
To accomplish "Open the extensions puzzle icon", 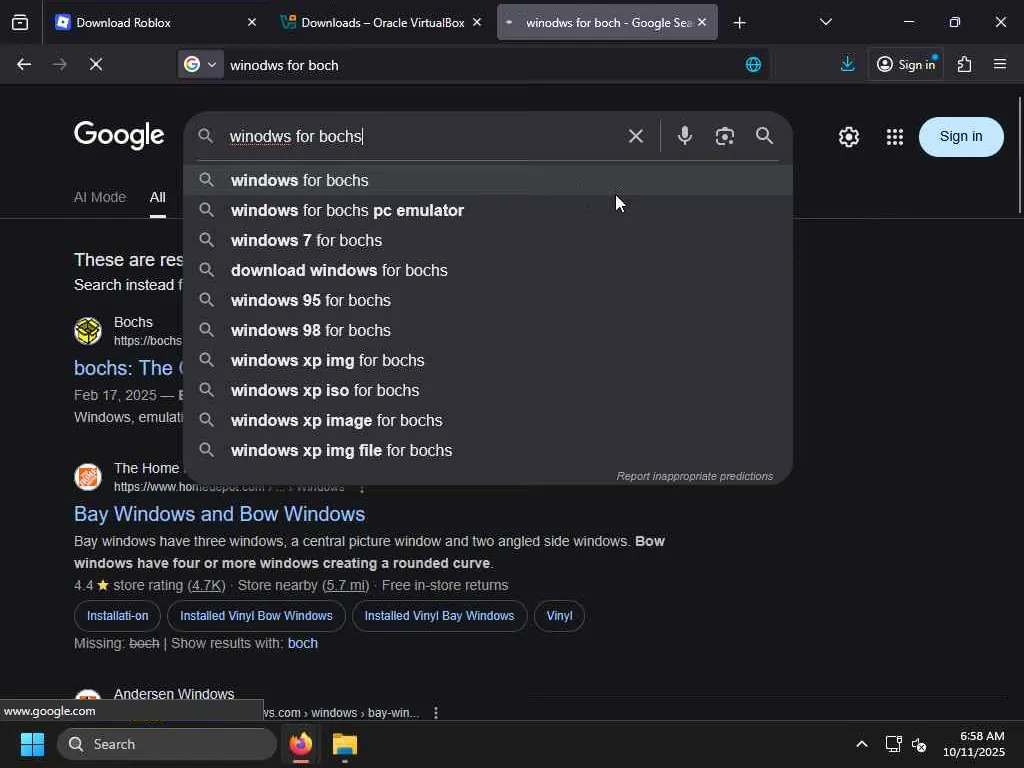I will 964,64.
